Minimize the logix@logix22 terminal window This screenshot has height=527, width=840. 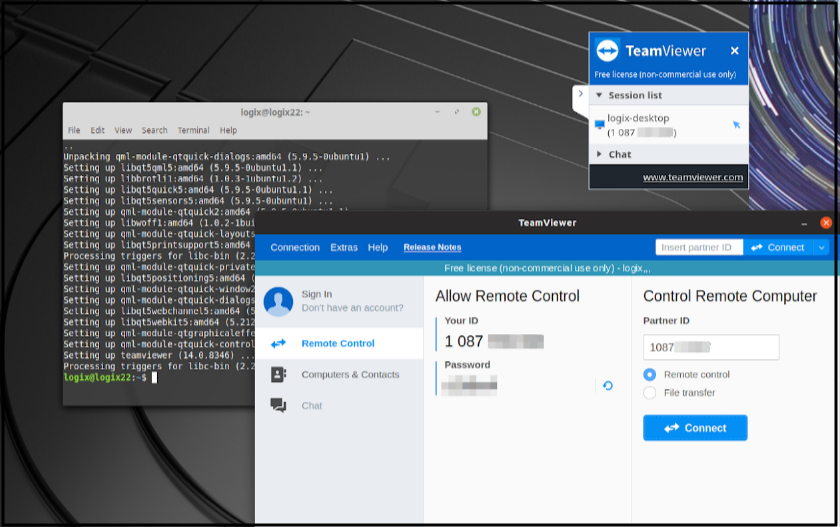437,112
